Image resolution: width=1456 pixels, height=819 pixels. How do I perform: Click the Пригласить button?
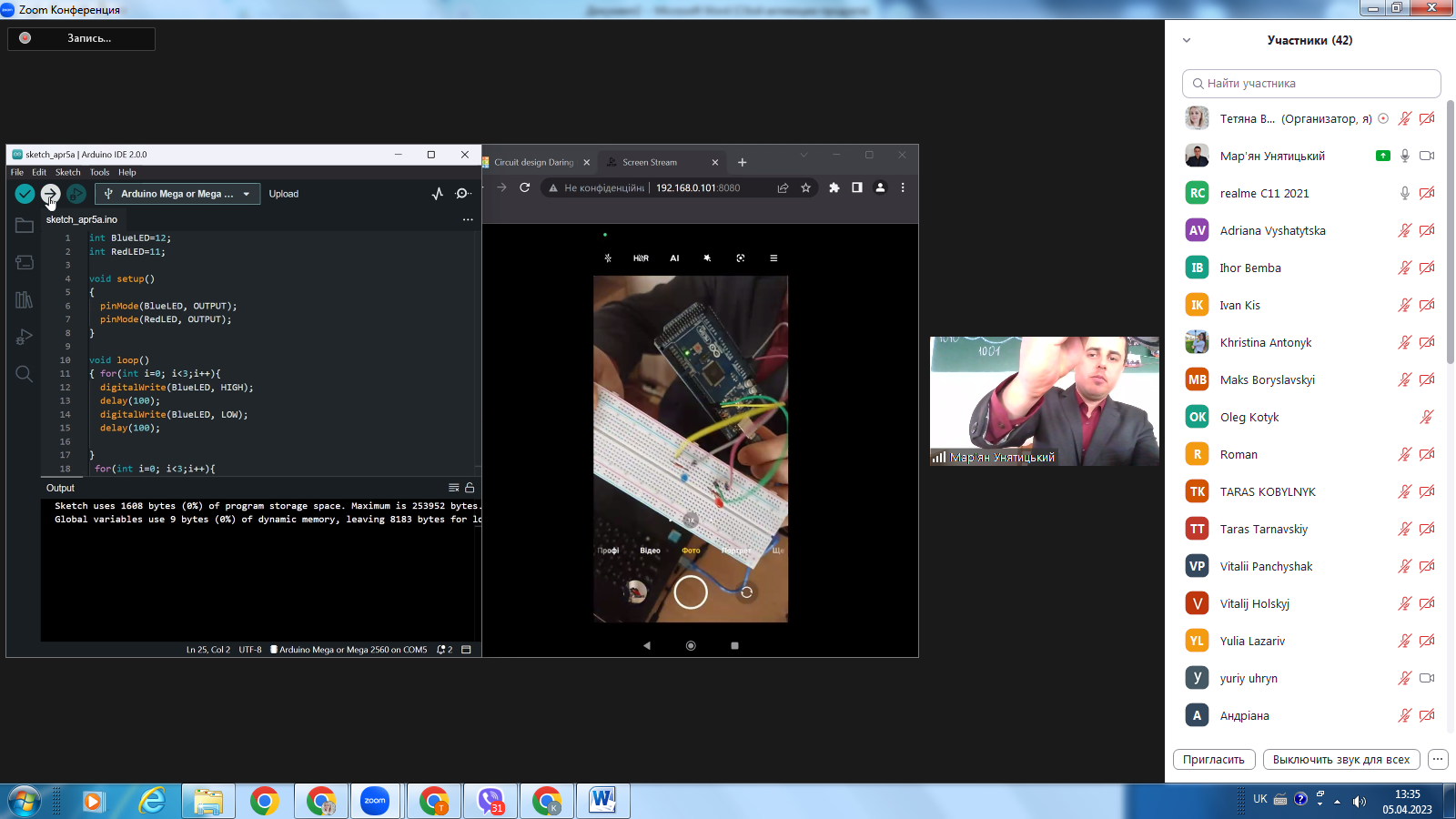(1214, 760)
